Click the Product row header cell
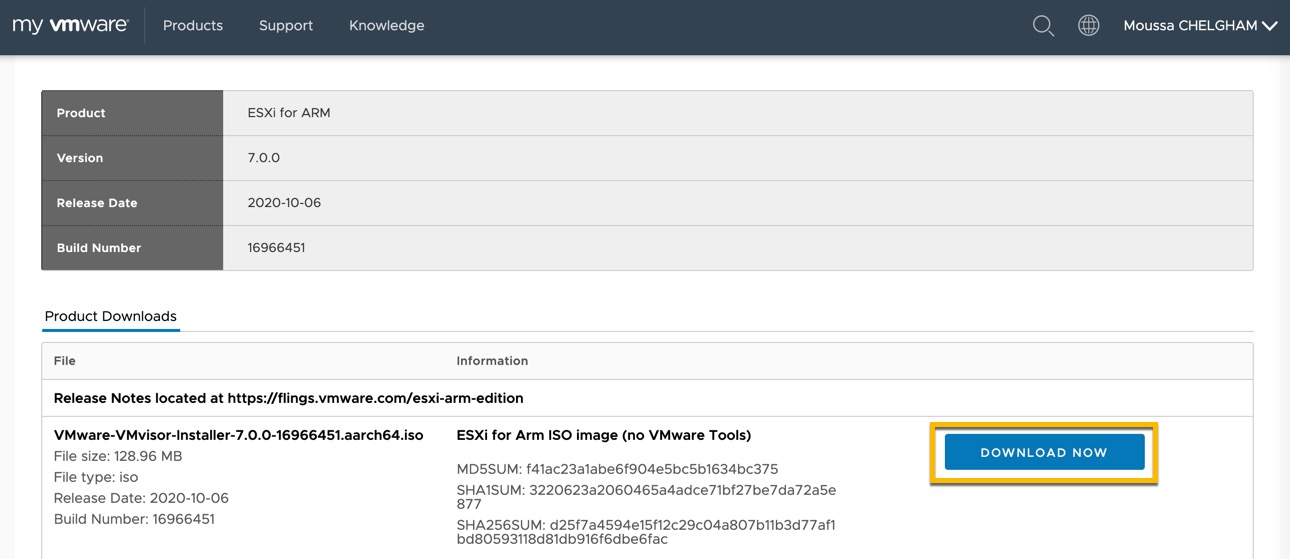Viewport: 1290px width, 559px height. 132,113
